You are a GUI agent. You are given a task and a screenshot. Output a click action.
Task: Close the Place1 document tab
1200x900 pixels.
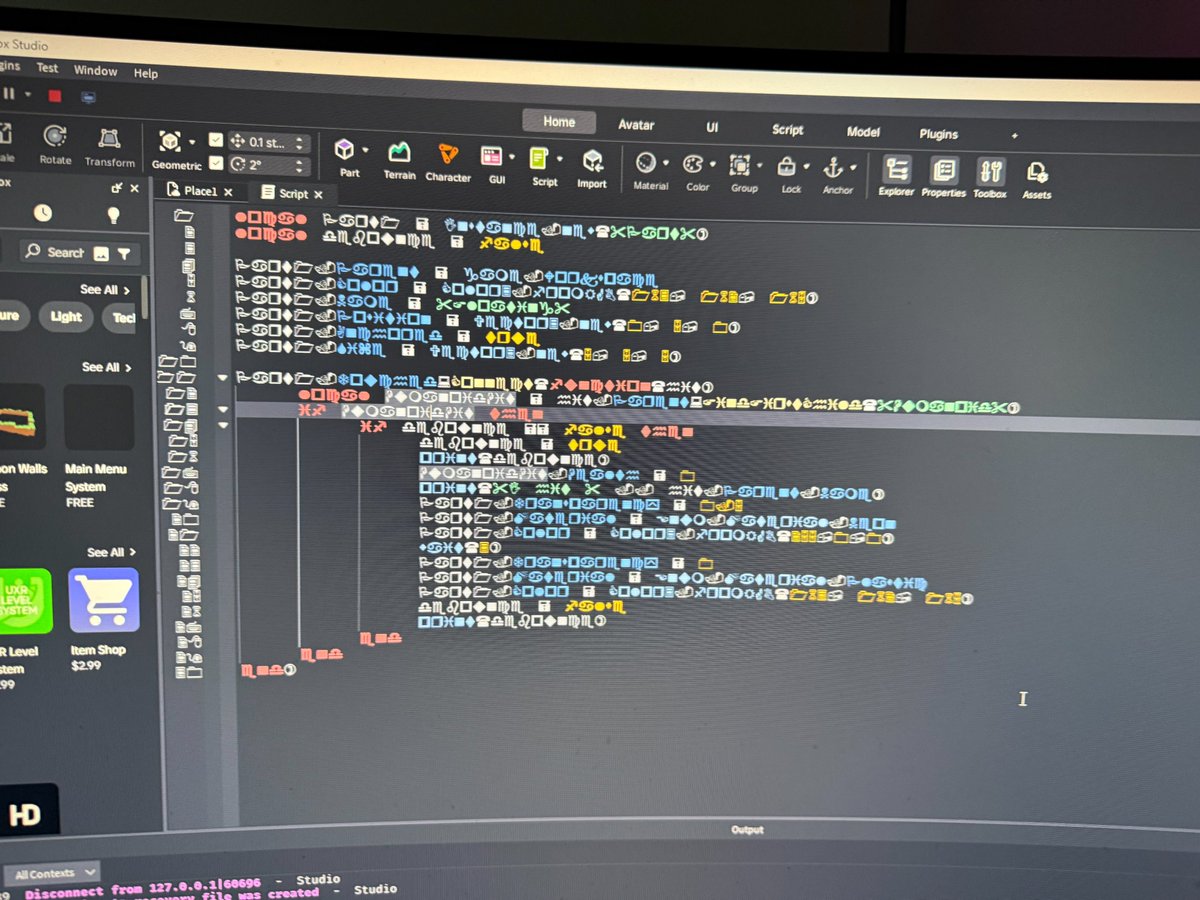pyautogui.click(x=228, y=192)
